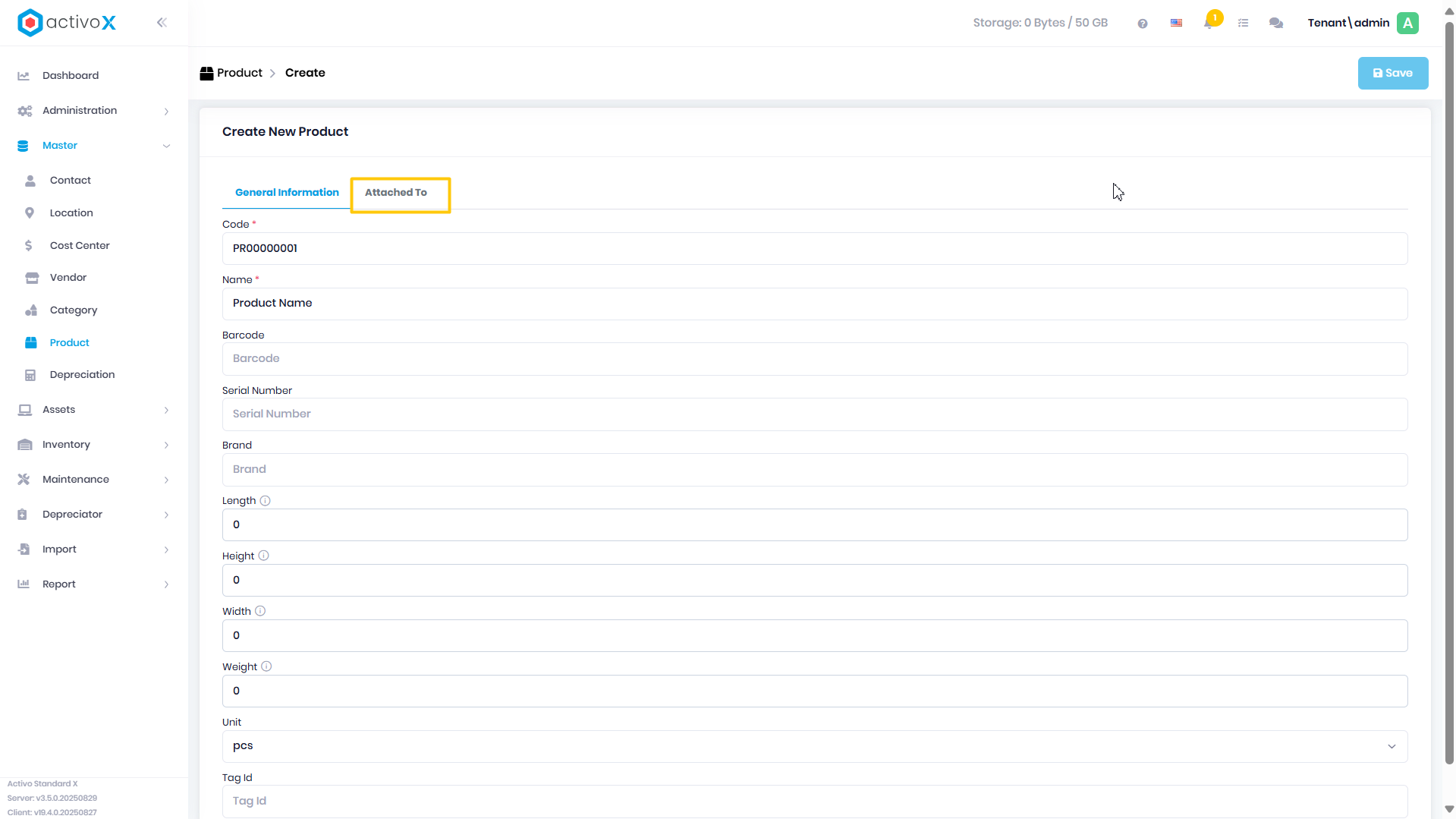Expand the Assets menu
Screen dimensions: 1456x819
pyautogui.click(x=166, y=411)
